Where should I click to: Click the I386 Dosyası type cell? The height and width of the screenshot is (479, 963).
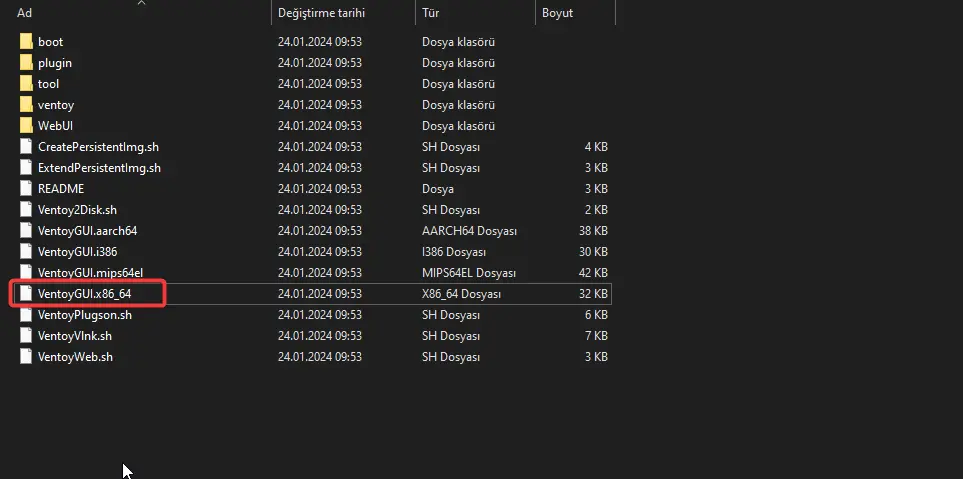(x=454, y=252)
